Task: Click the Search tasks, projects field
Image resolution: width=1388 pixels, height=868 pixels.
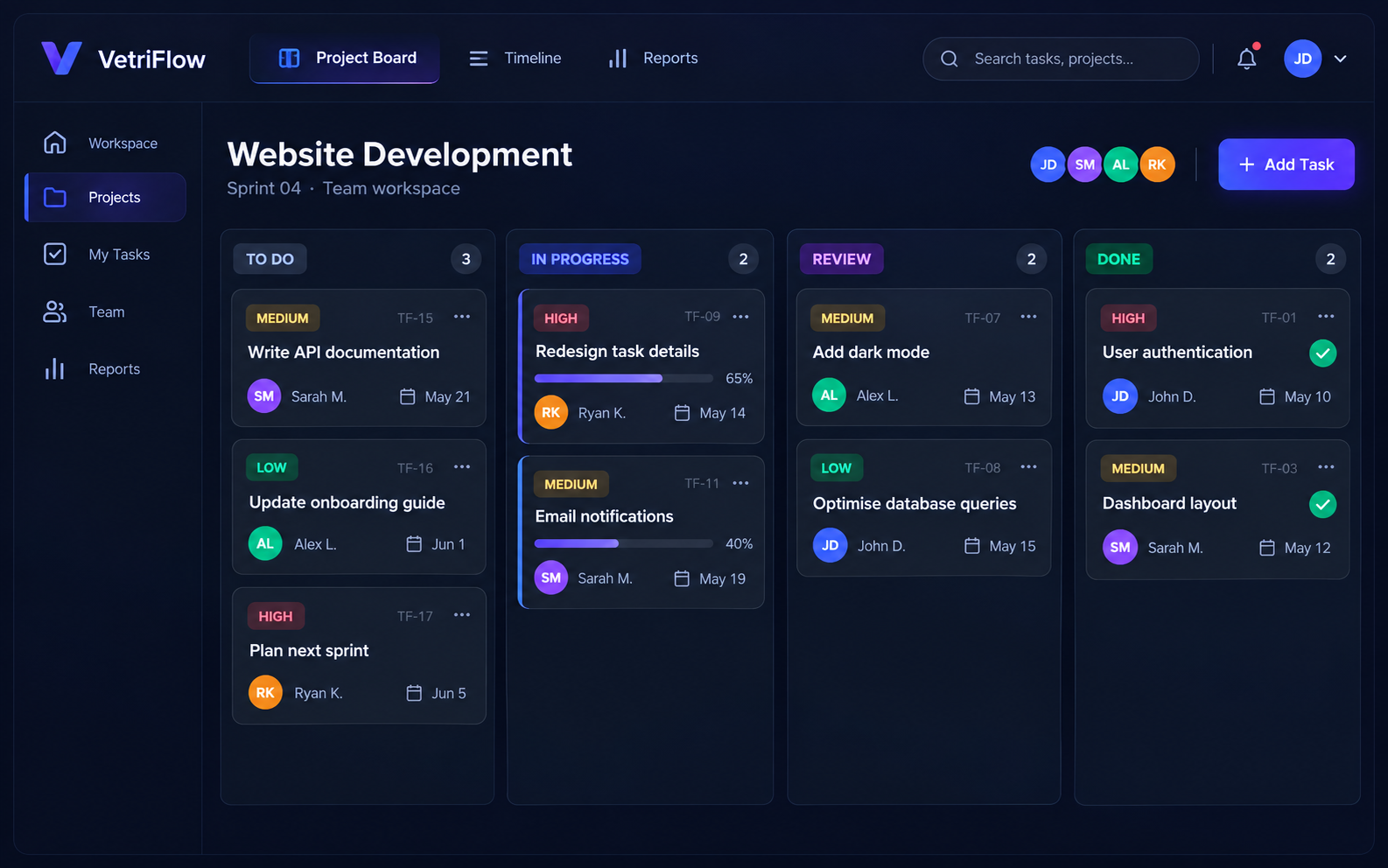Action: pos(1061,59)
